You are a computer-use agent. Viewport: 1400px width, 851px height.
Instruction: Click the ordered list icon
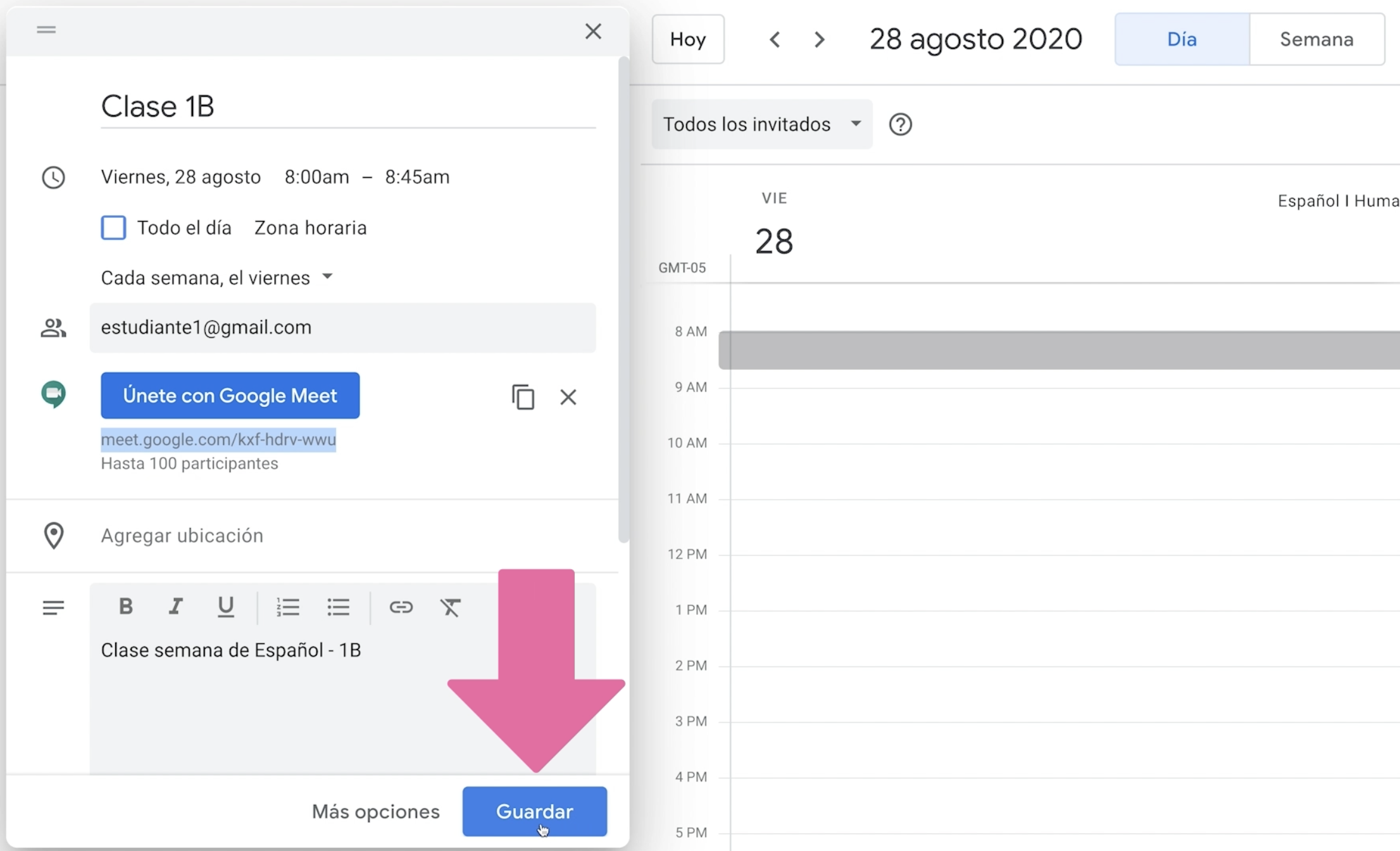click(288, 607)
